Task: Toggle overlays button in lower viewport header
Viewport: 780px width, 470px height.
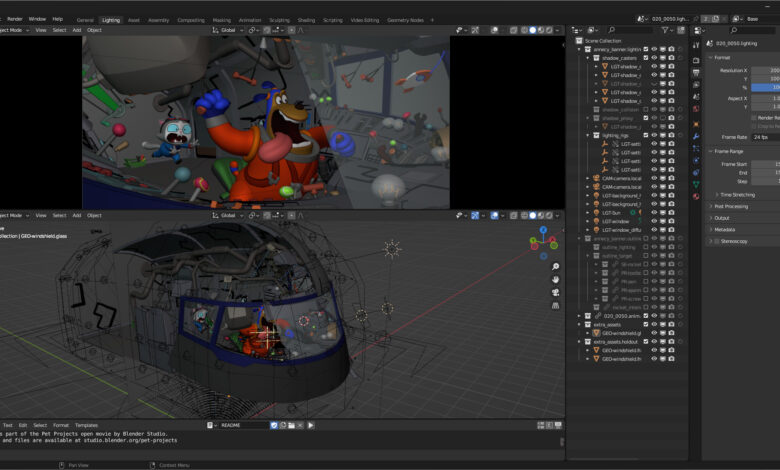Action: point(494,215)
